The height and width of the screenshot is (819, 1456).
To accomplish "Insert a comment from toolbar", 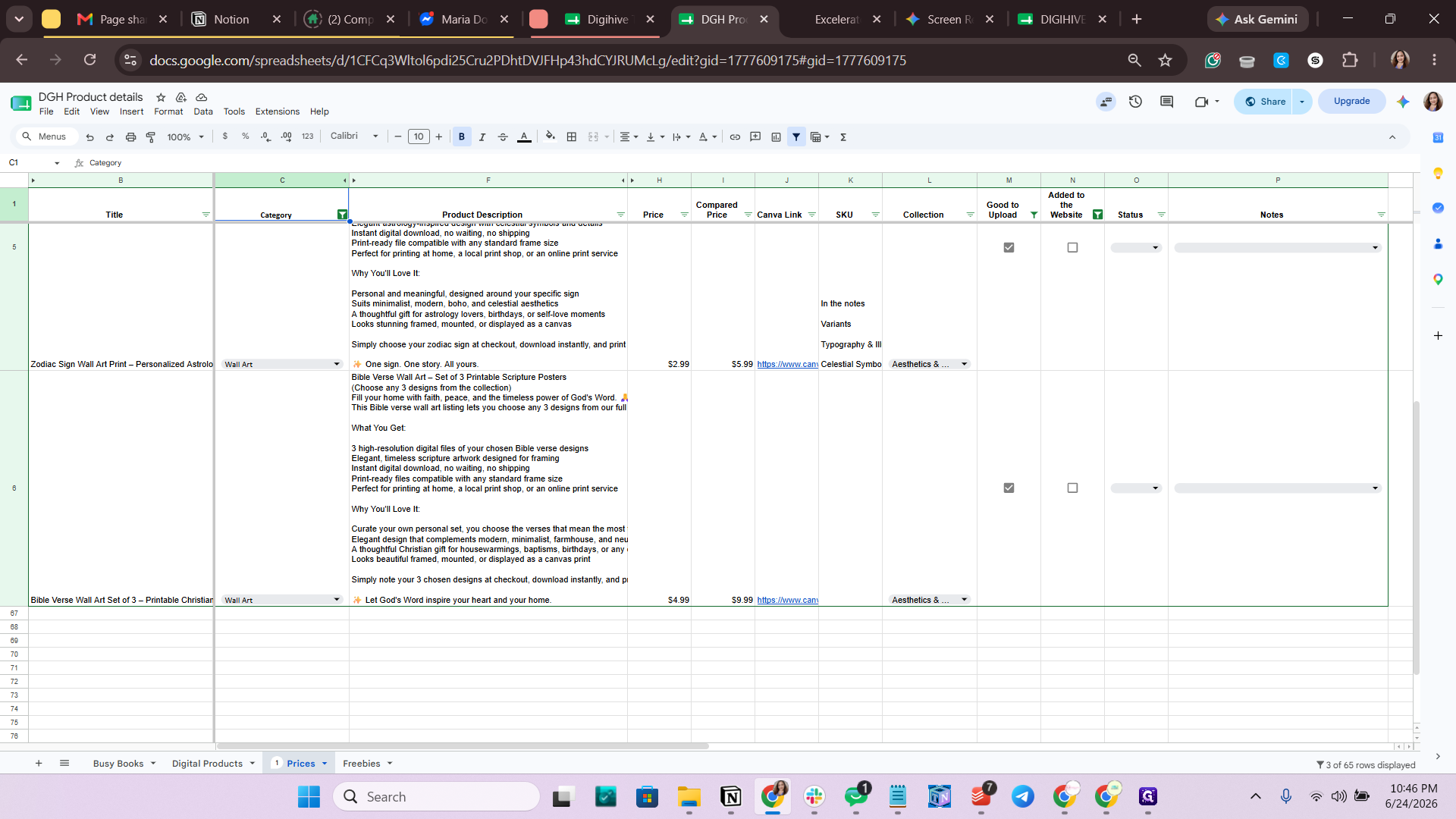I will coord(755,136).
